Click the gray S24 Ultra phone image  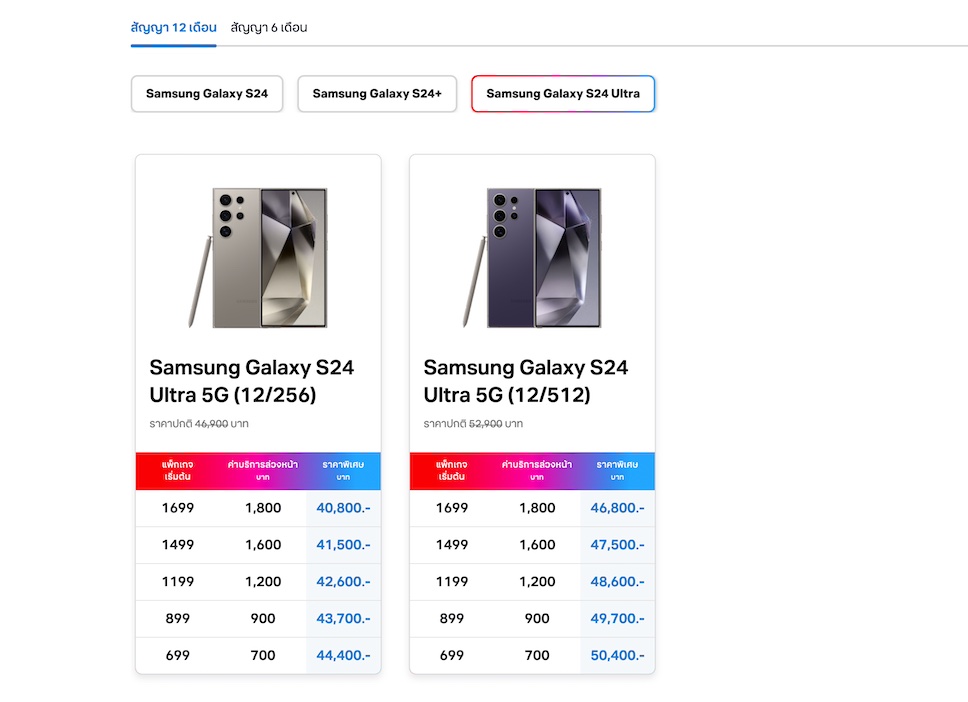(258, 257)
